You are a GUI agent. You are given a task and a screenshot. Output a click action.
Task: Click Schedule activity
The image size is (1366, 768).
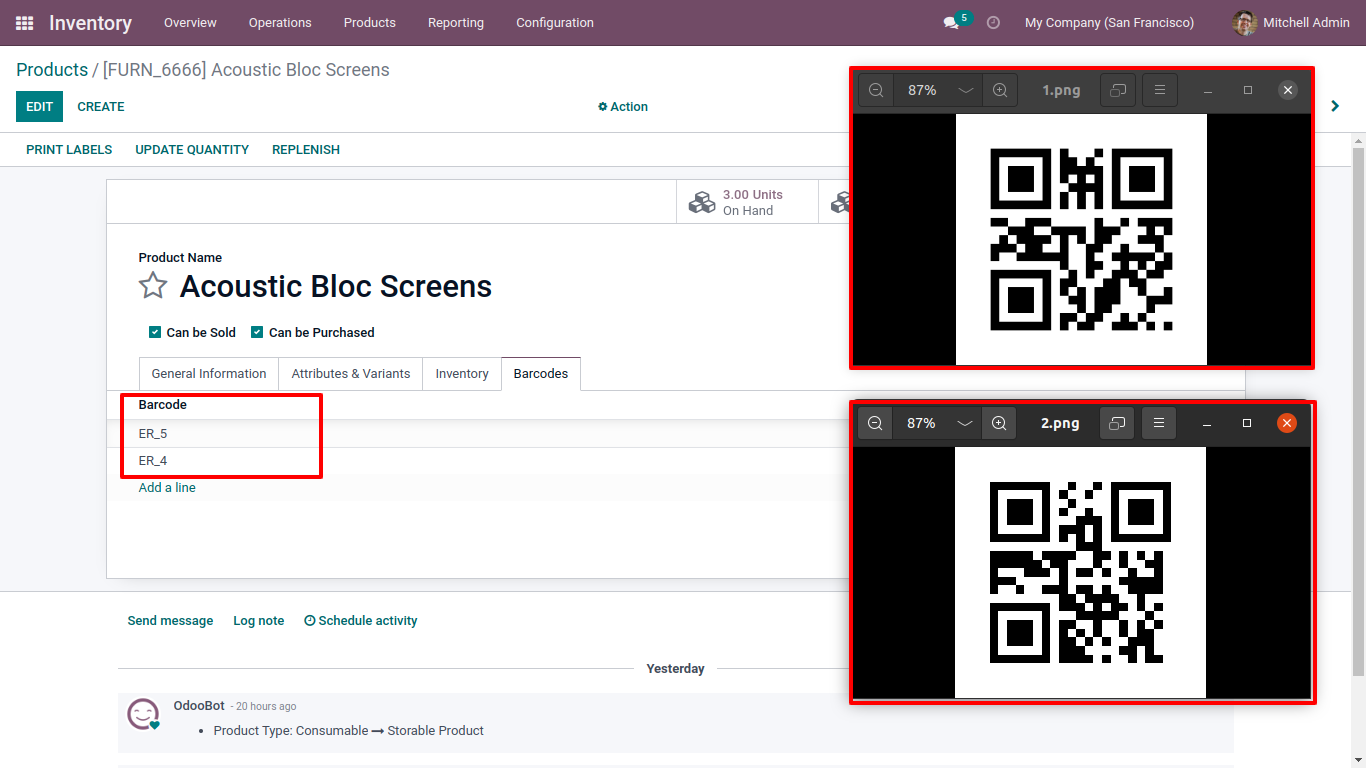[x=360, y=621]
